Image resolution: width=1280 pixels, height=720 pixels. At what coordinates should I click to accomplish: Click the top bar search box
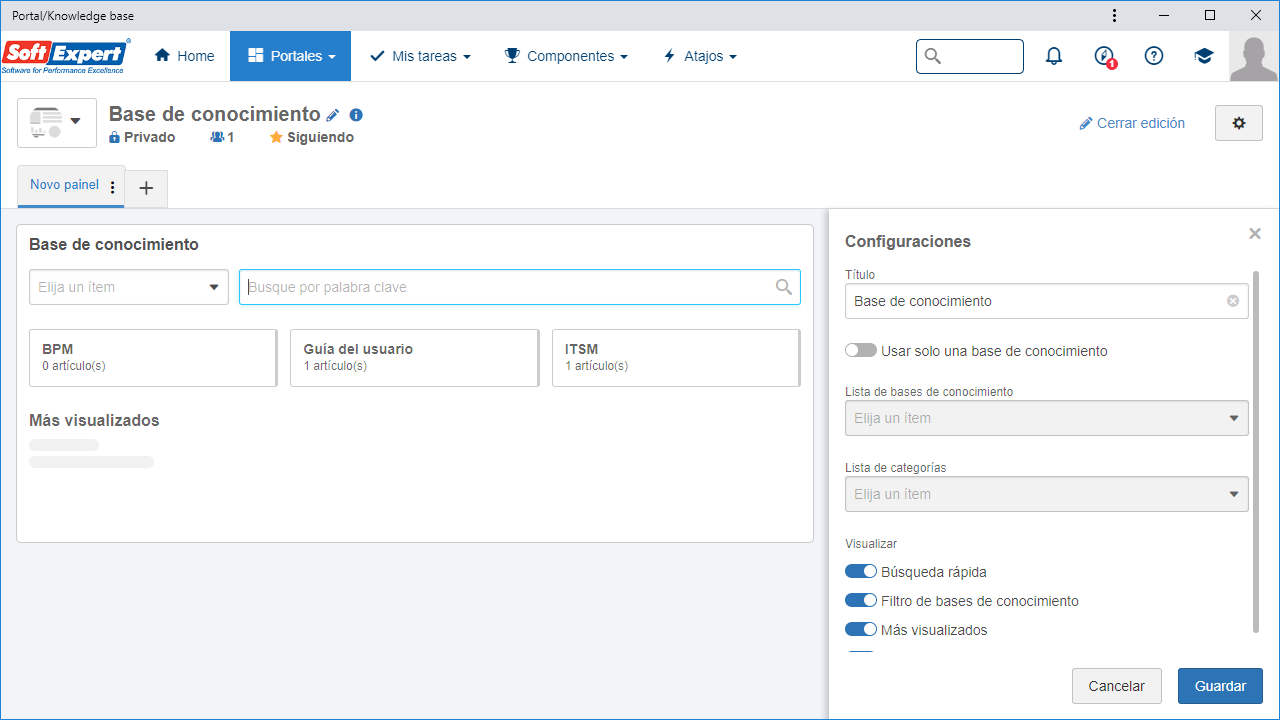(x=970, y=56)
